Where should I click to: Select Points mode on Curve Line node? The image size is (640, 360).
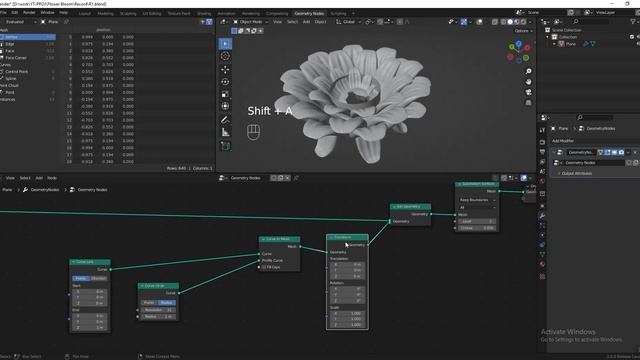coord(81,278)
